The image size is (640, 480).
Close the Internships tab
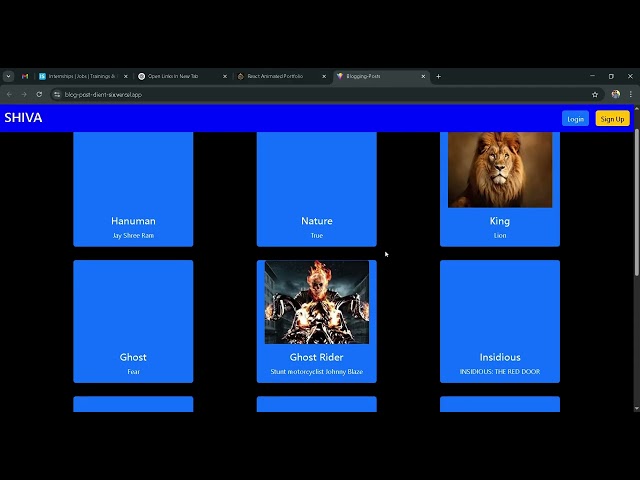coord(126,76)
